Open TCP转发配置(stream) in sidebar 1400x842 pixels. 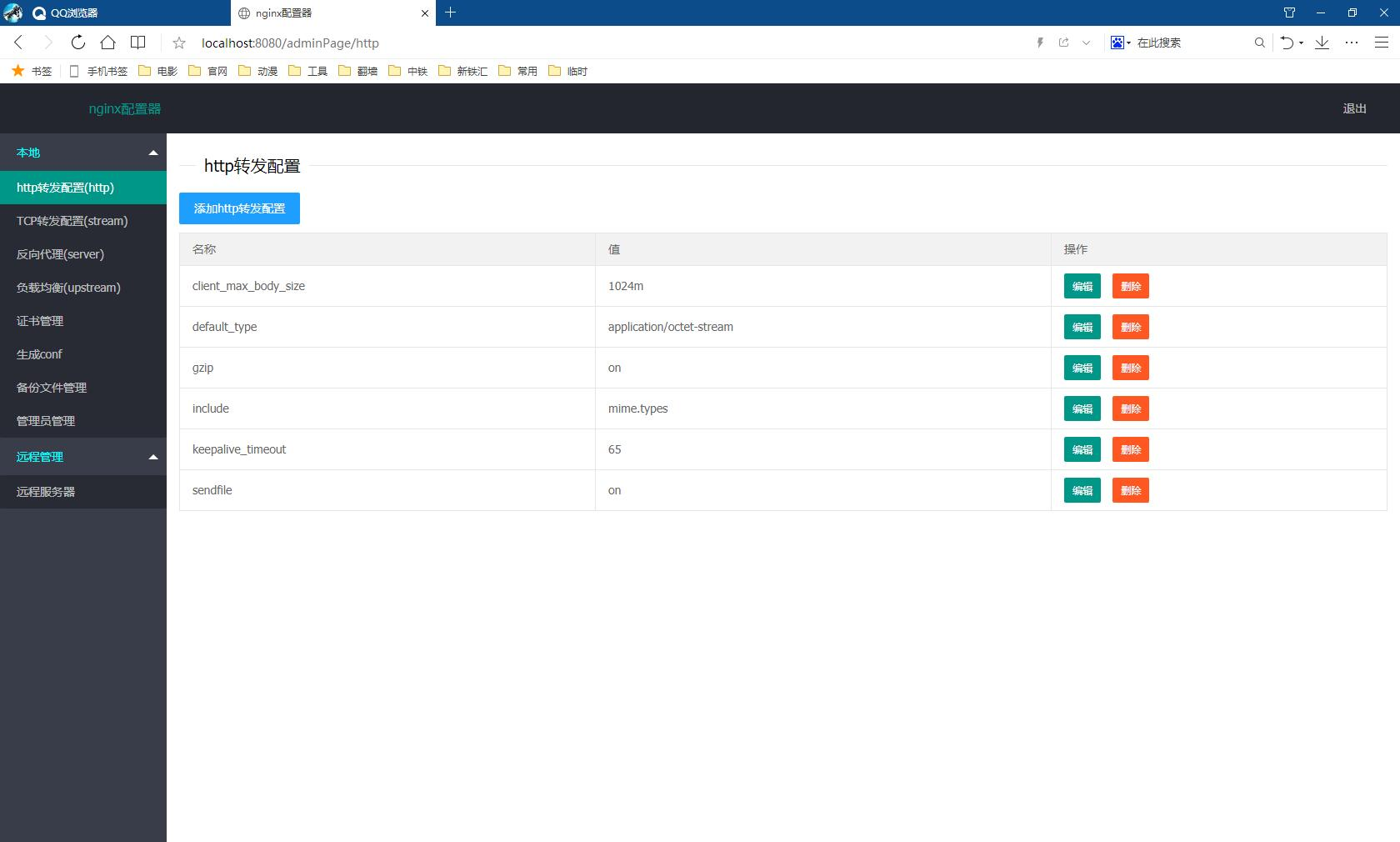[x=83, y=221]
